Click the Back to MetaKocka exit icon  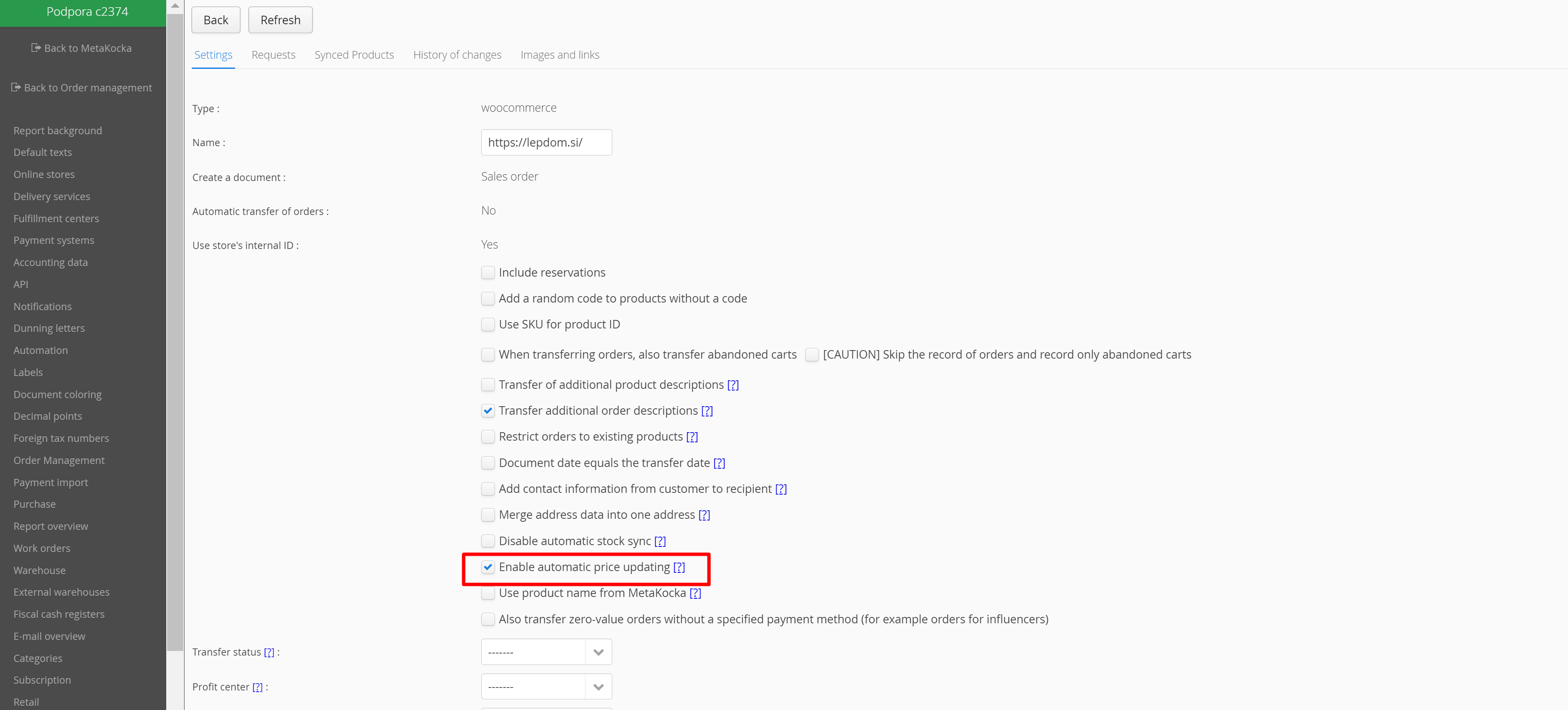[36, 48]
